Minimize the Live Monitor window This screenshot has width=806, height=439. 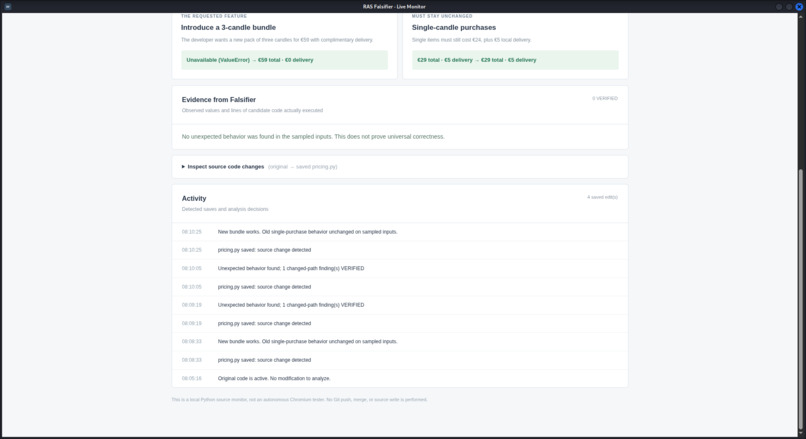click(779, 7)
